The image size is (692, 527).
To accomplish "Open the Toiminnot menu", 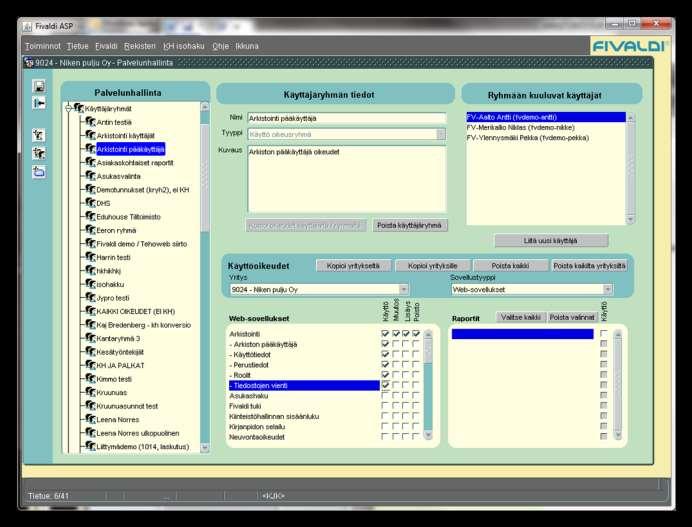I will click(43, 46).
